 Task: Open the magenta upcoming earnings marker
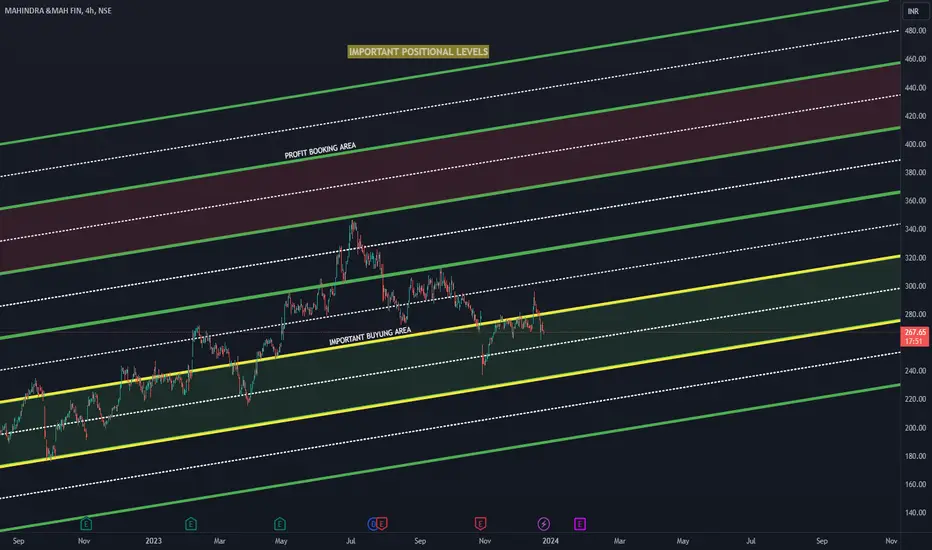[x=580, y=524]
